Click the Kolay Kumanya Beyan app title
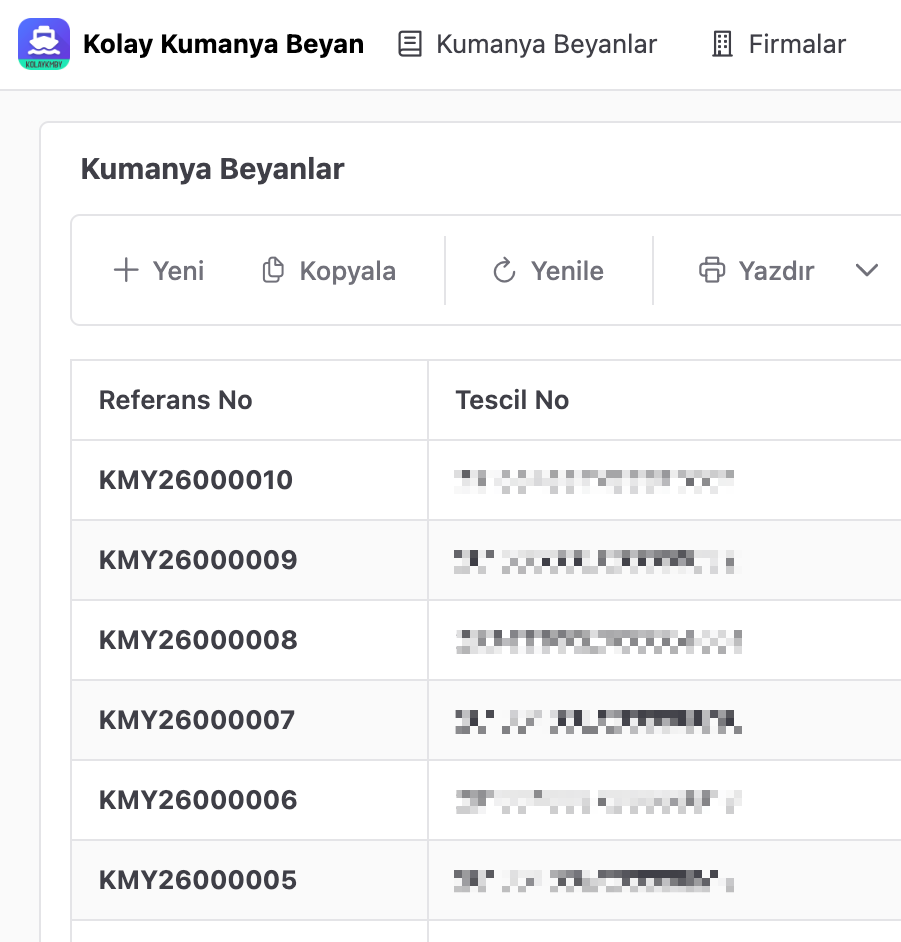Viewport: 901px width, 942px height. 223,44
